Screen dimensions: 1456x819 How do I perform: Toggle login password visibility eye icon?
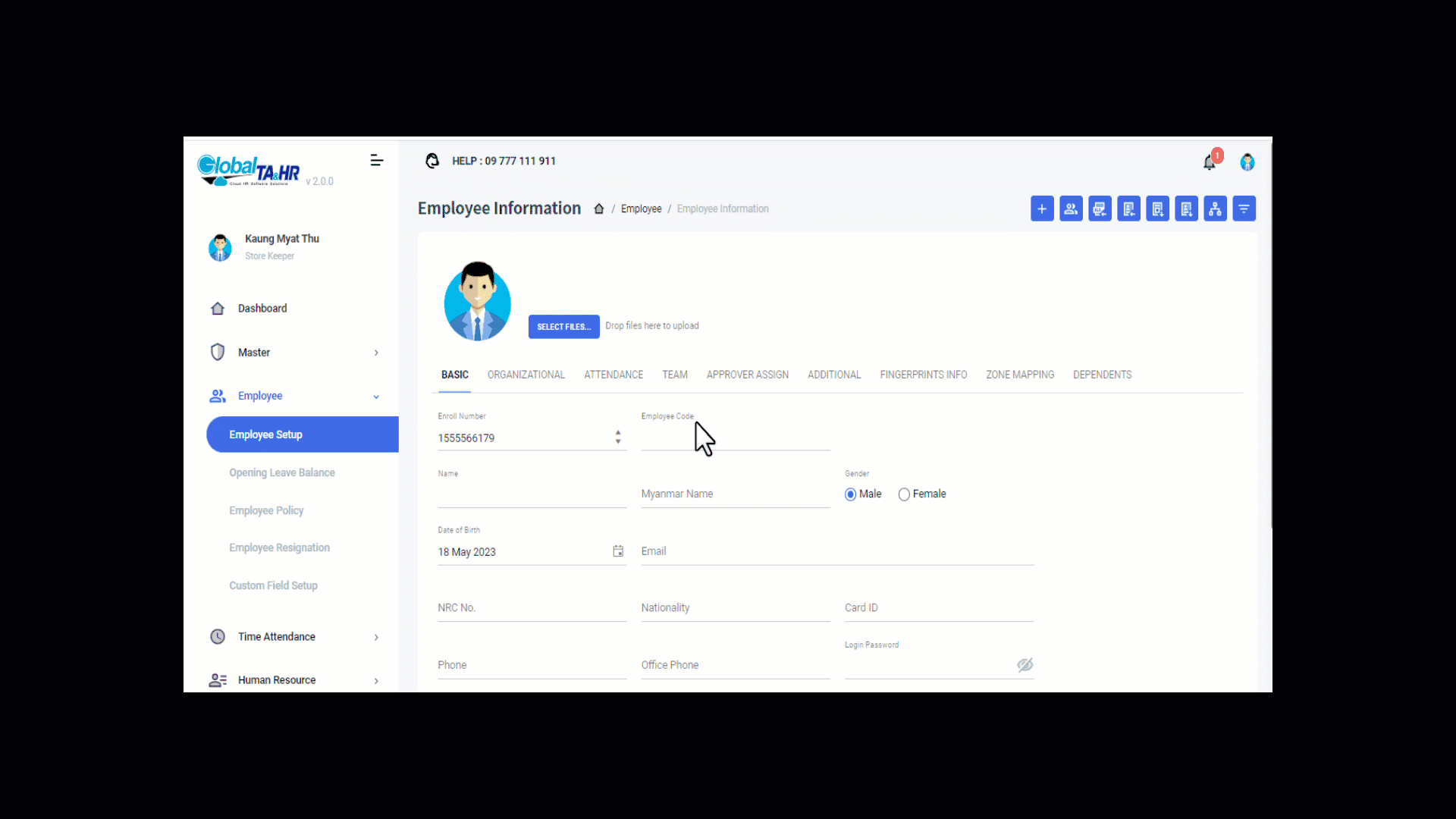(x=1025, y=665)
